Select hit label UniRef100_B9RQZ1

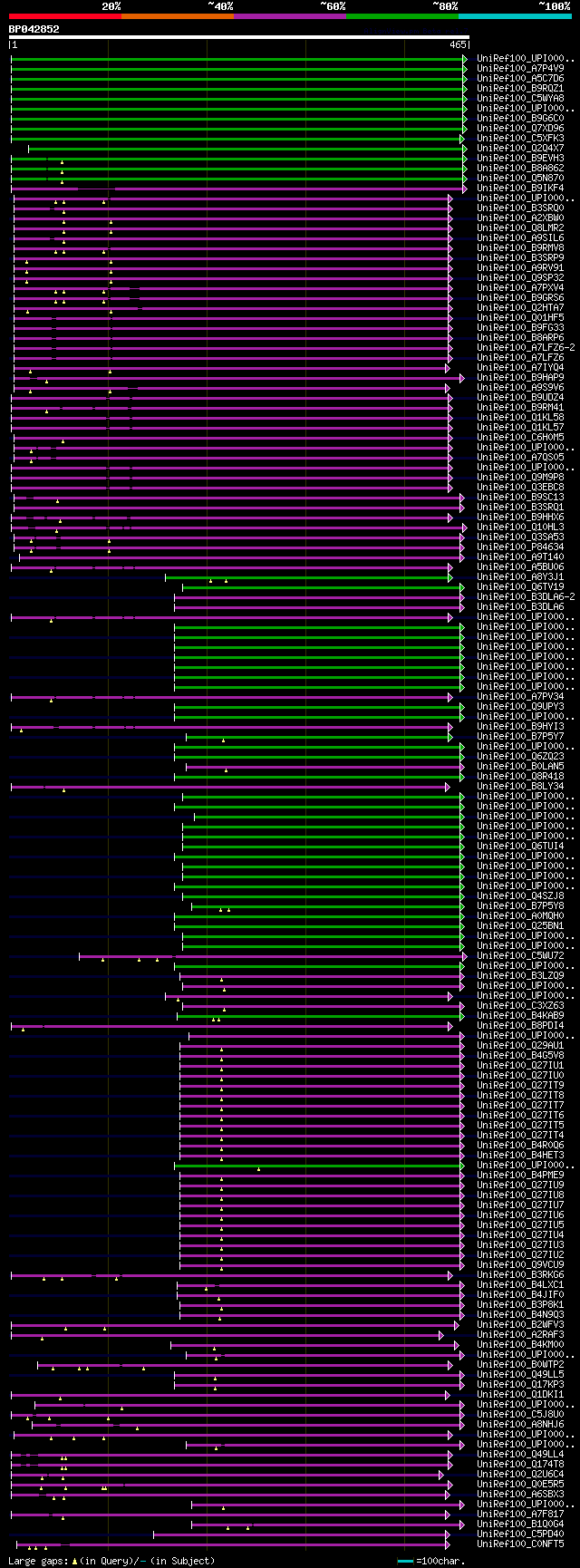(x=520, y=88)
